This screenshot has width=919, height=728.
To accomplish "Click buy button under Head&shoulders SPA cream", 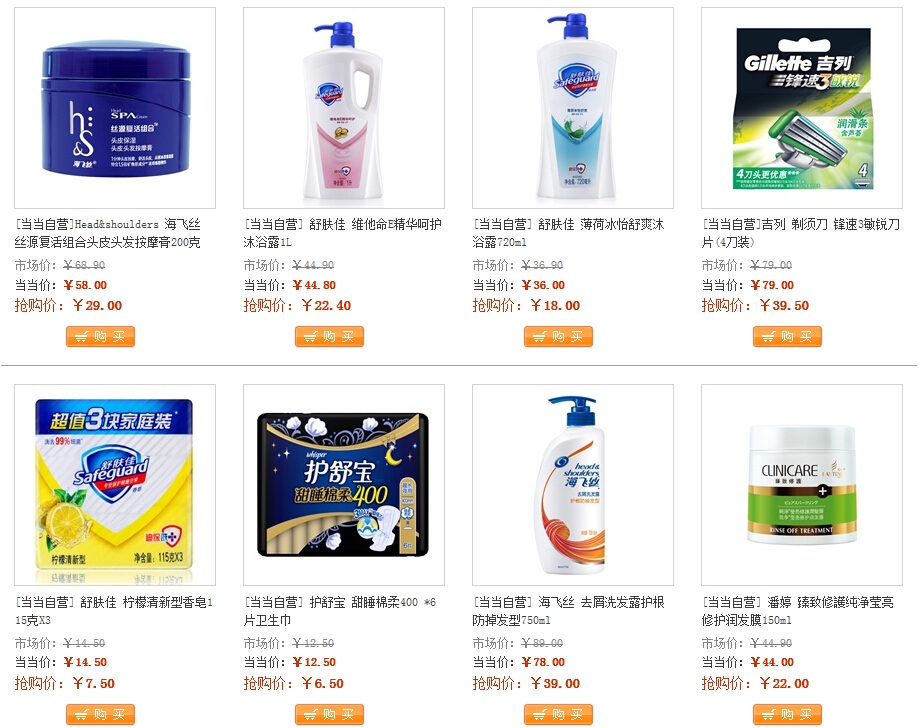I will tap(100, 336).
